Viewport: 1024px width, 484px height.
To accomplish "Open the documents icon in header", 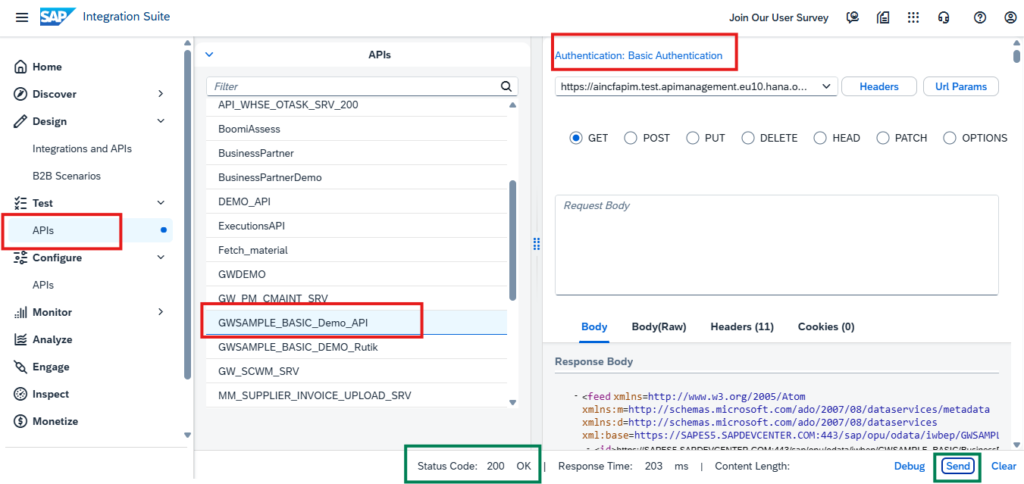I will pos(883,18).
